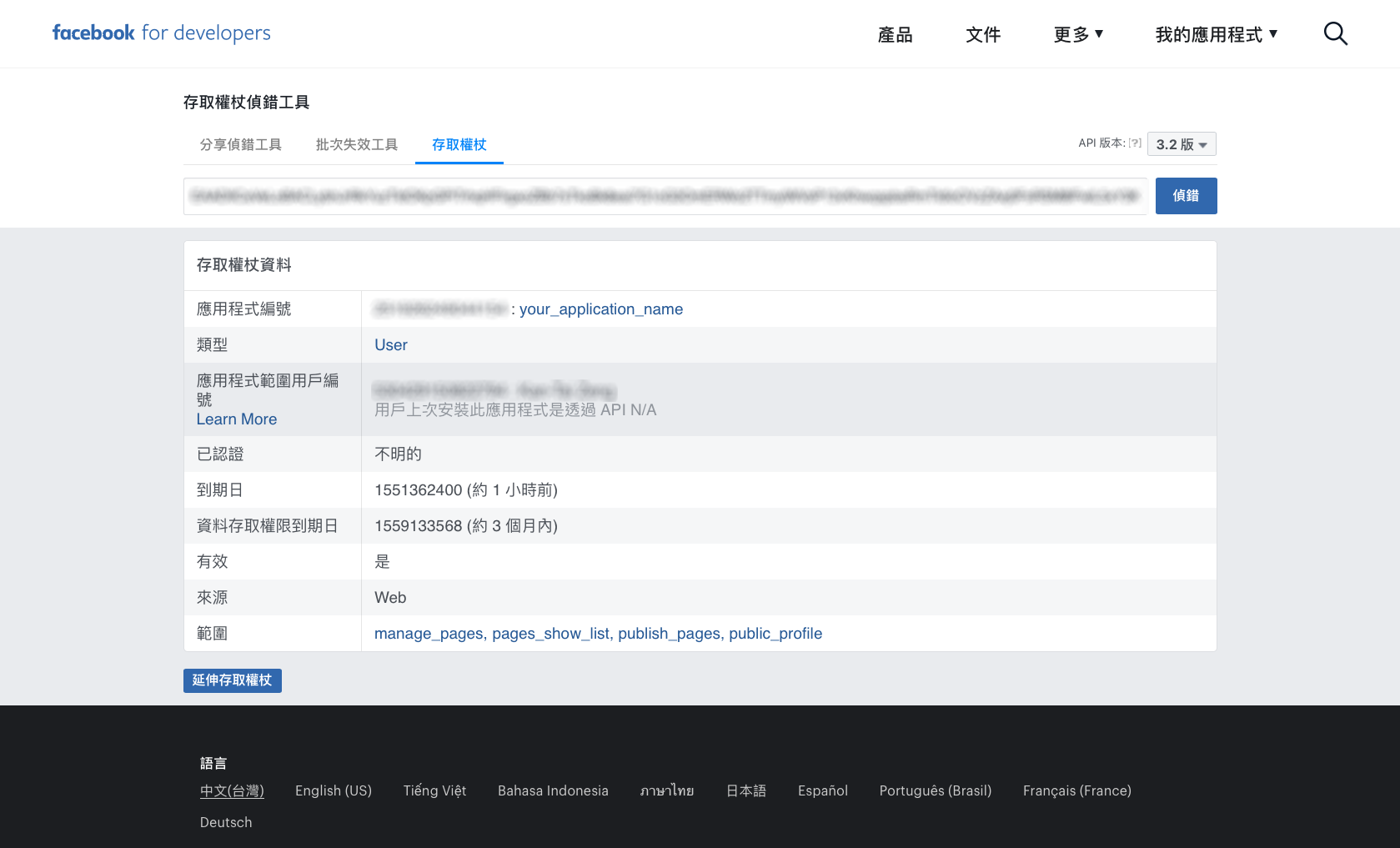
Task: Focus the access token input field
Action: click(665, 196)
